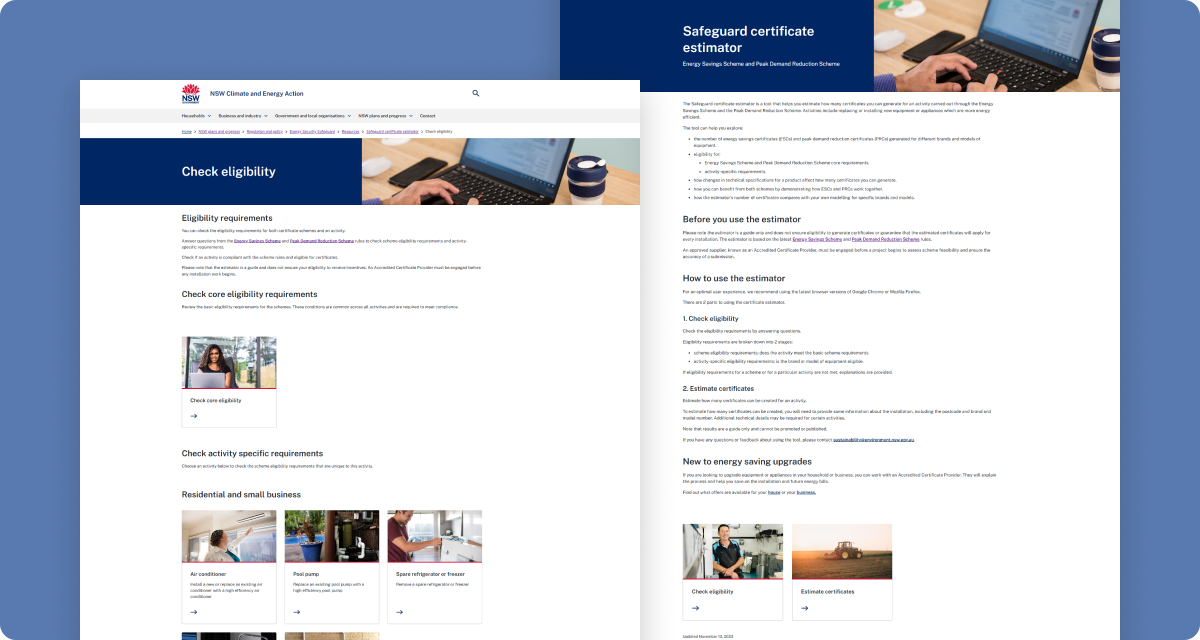
Task: Click the woman with laptop card image
Action: click(x=229, y=362)
